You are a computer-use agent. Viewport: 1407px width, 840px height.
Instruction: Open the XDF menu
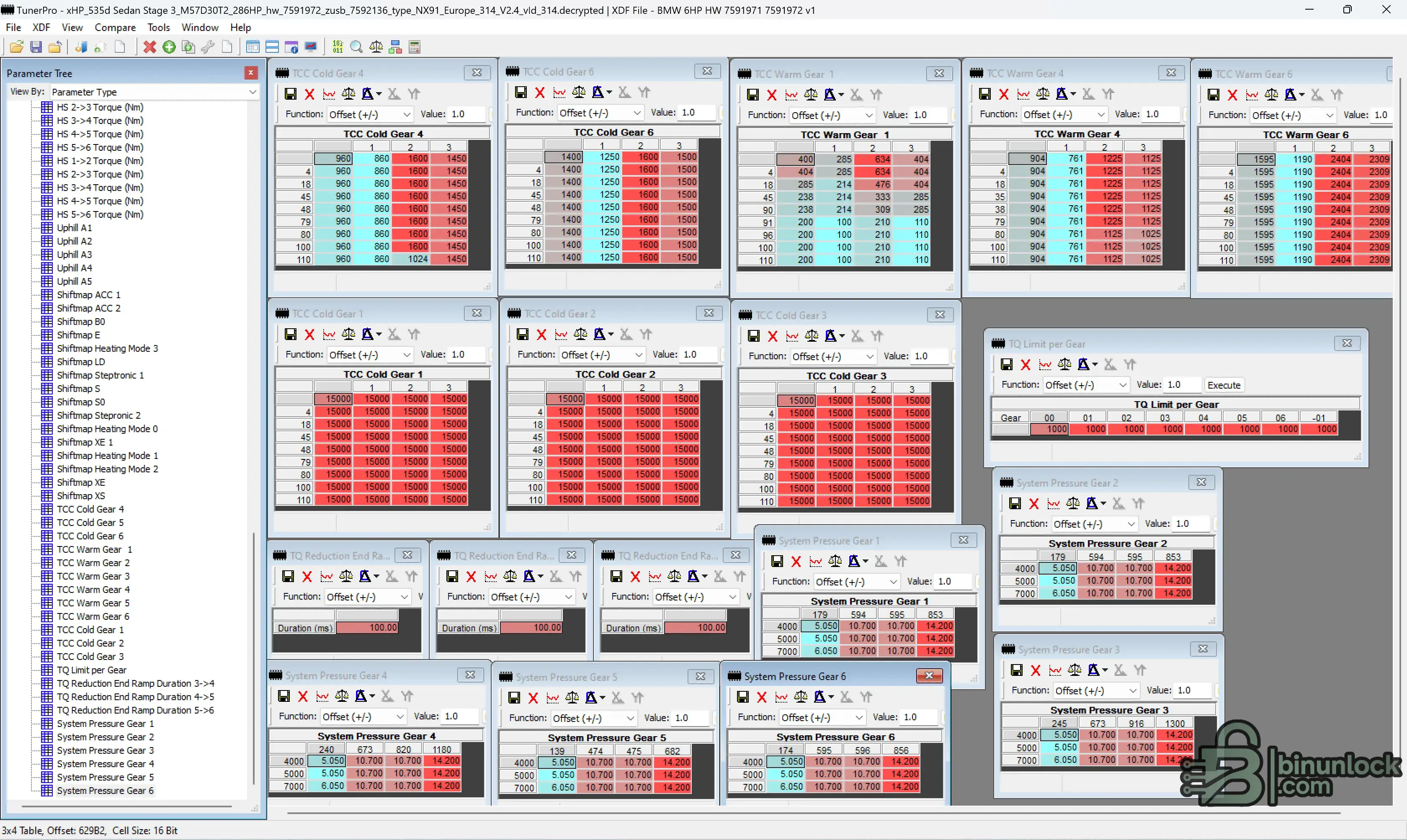point(41,27)
